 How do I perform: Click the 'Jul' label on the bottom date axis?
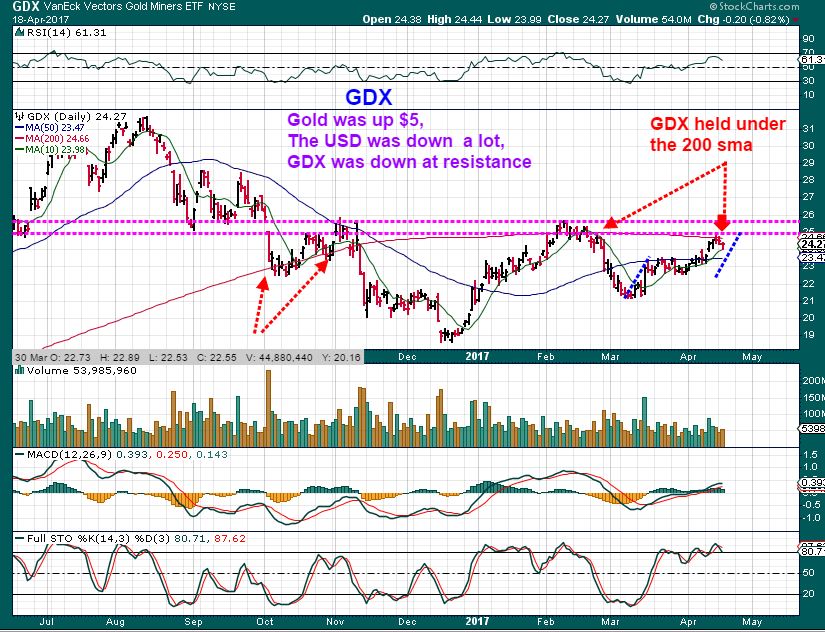coord(47,621)
